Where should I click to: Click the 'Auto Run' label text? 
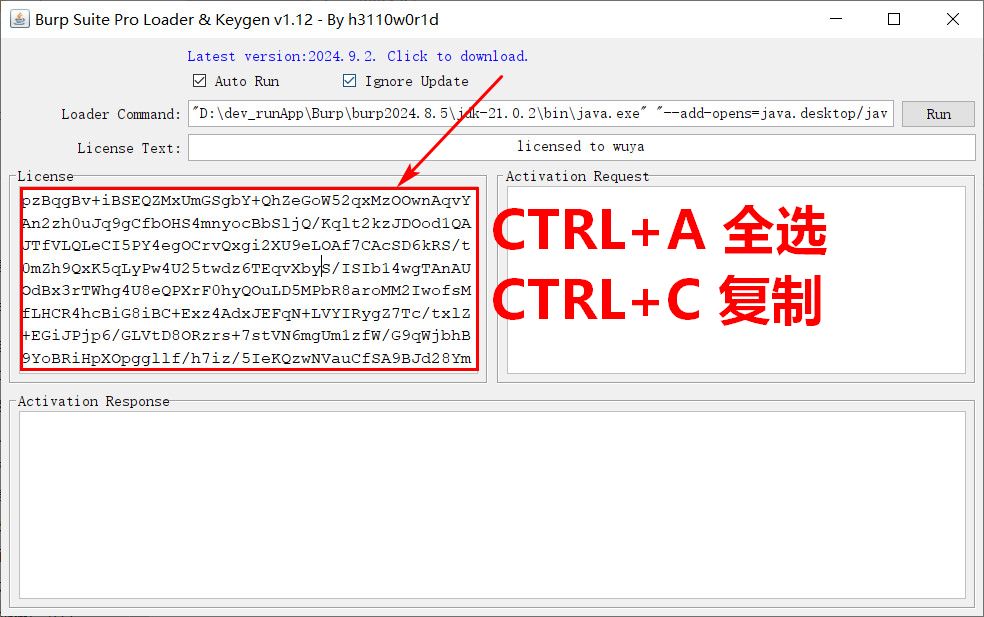pyautogui.click(x=247, y=81)
